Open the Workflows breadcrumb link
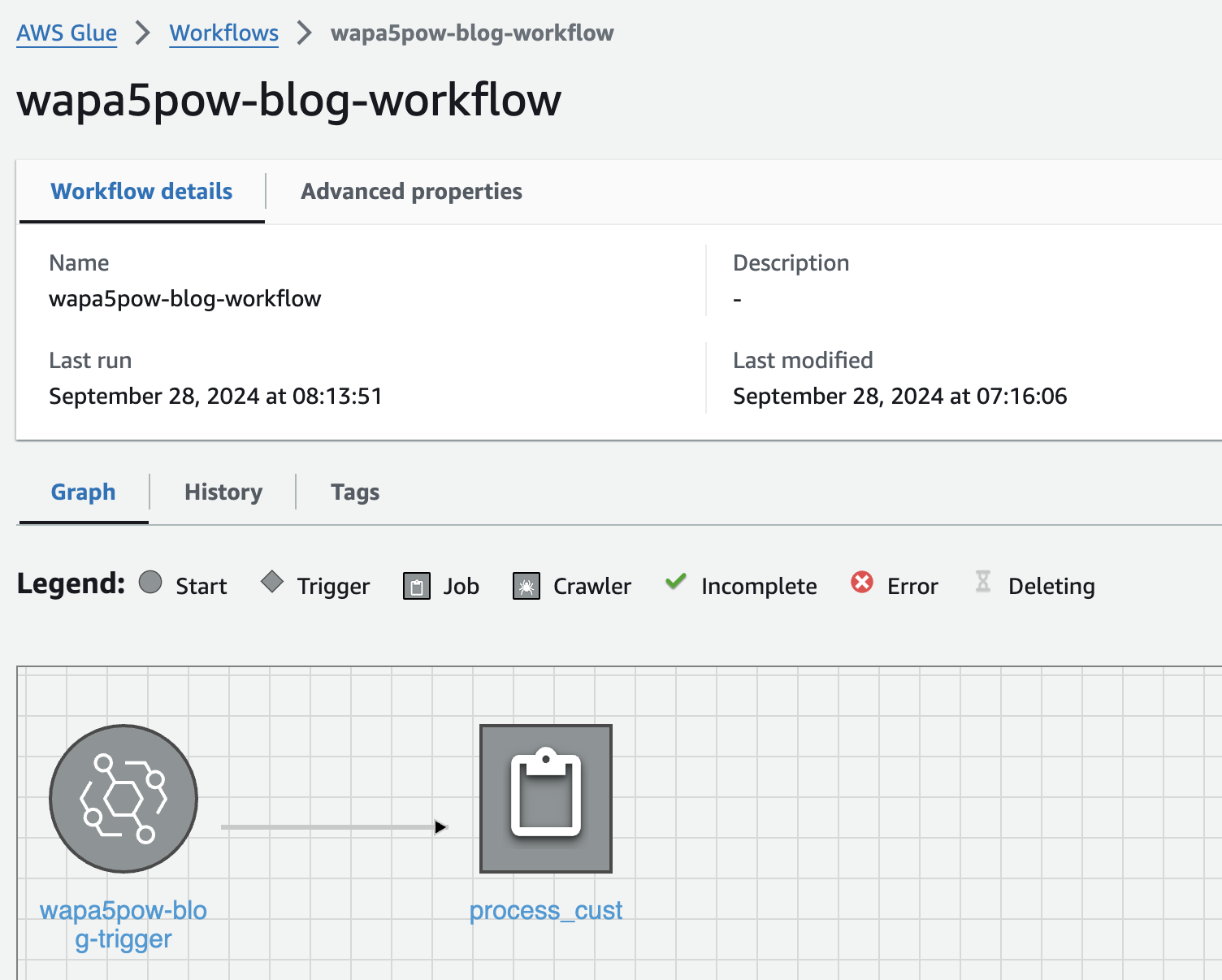The image size is (1222, 980). (x=224, y=33)
